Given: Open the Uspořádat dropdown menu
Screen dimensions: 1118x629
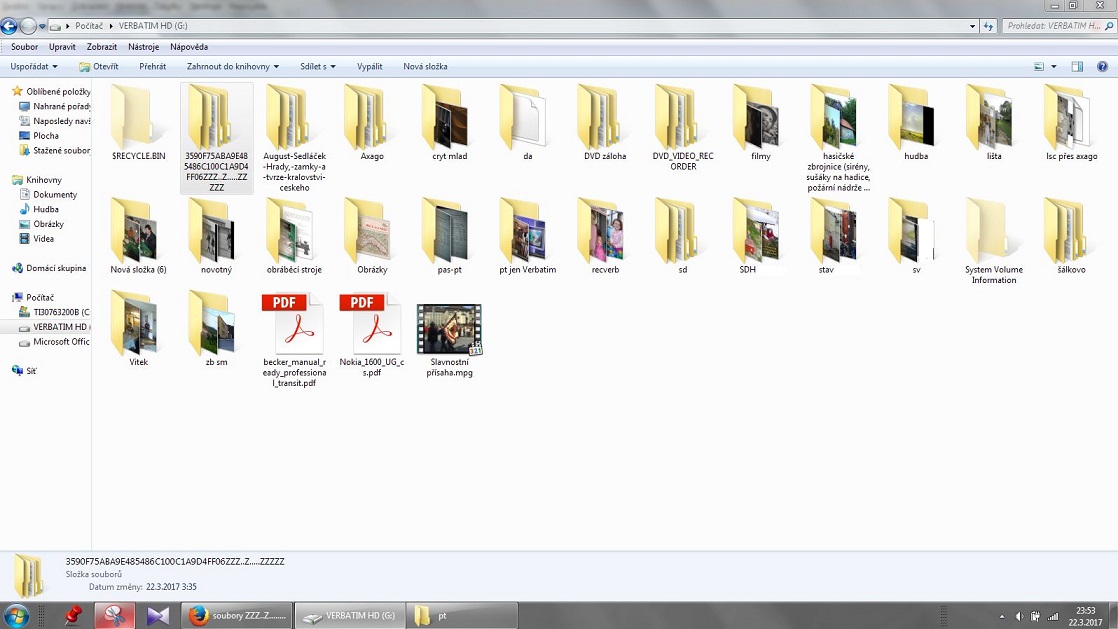Looking at the screenshot, I should click(x=34, y=67).
